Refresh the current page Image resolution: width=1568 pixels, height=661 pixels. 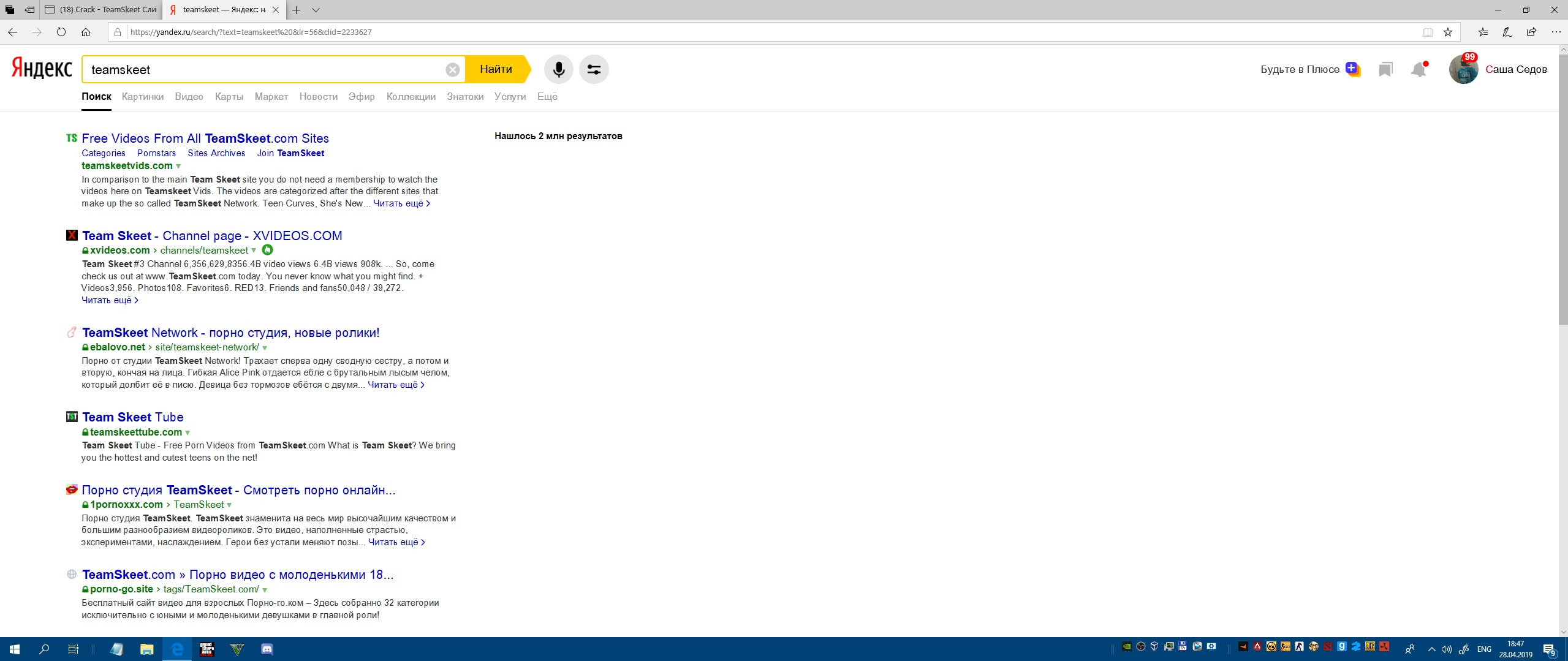click(61, 32)
